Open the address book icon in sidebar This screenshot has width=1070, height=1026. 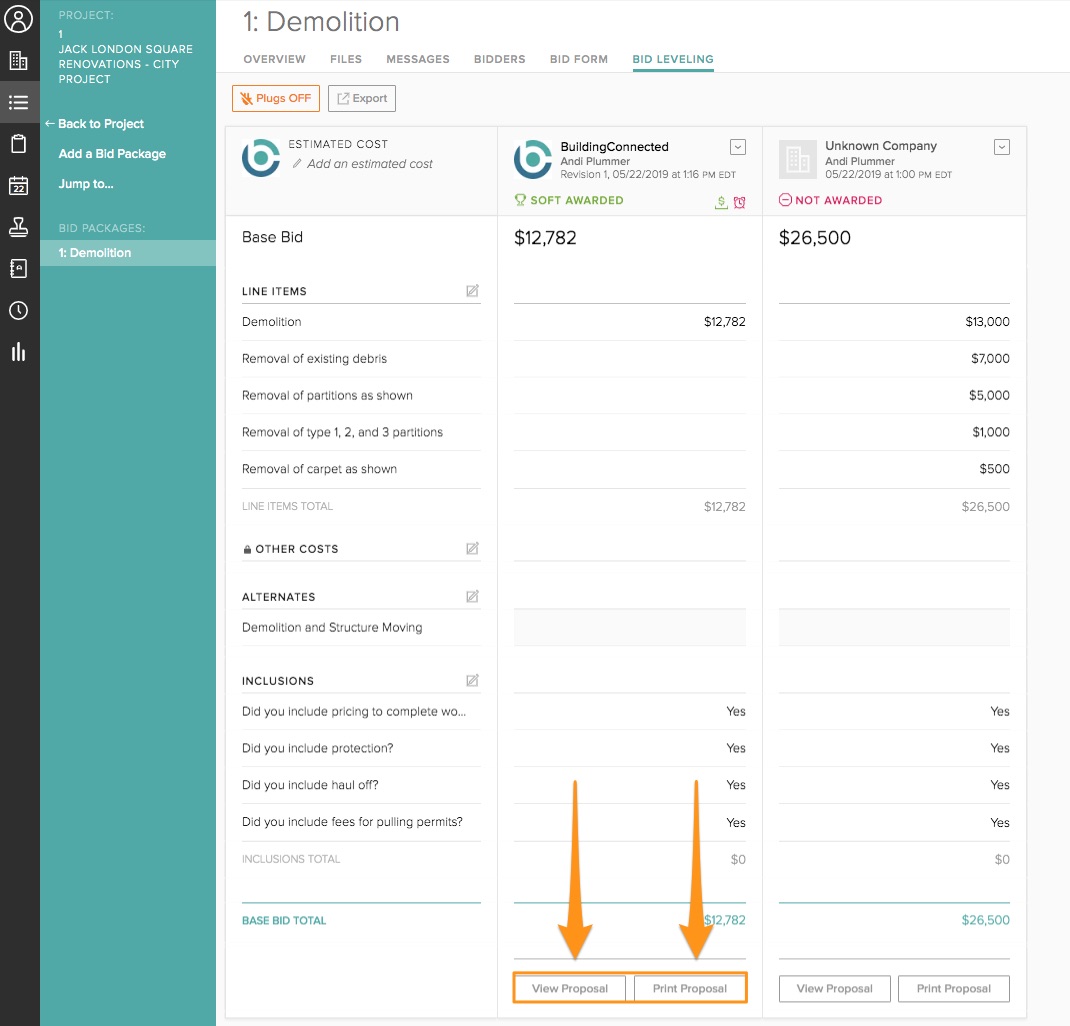point(18,269)
